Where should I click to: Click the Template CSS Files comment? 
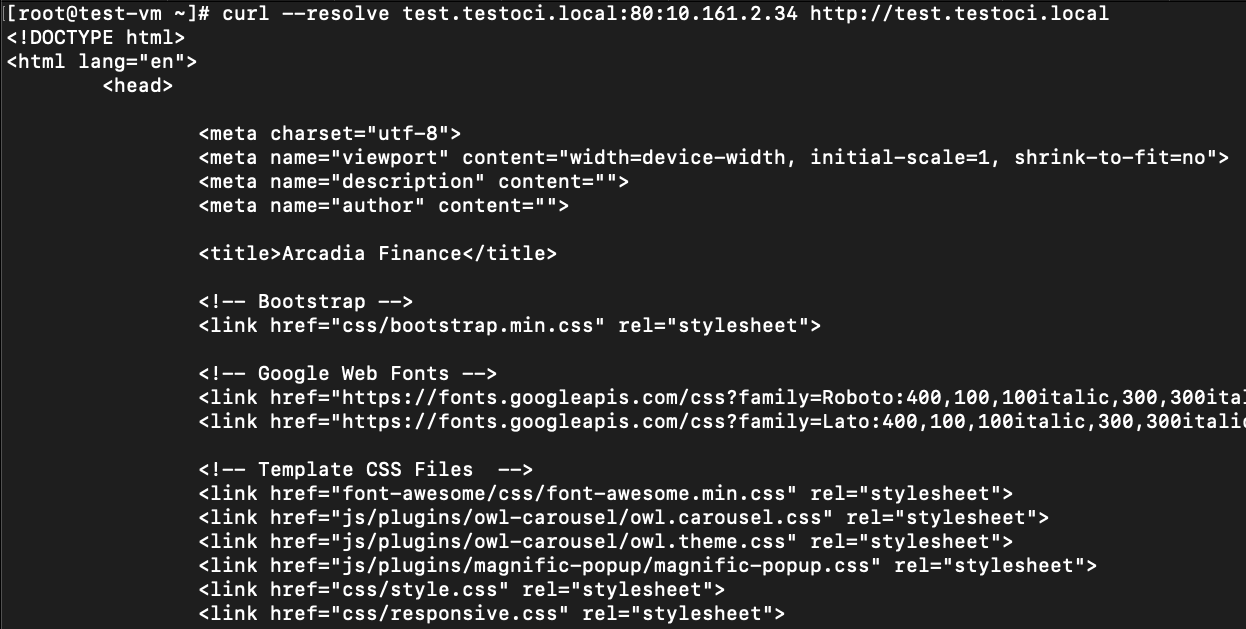tap(366, 470)
